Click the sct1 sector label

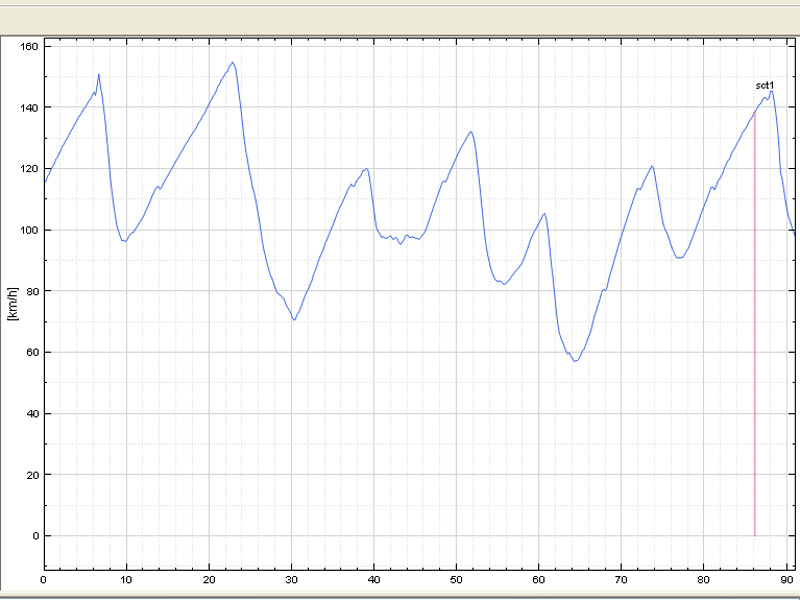764,85
